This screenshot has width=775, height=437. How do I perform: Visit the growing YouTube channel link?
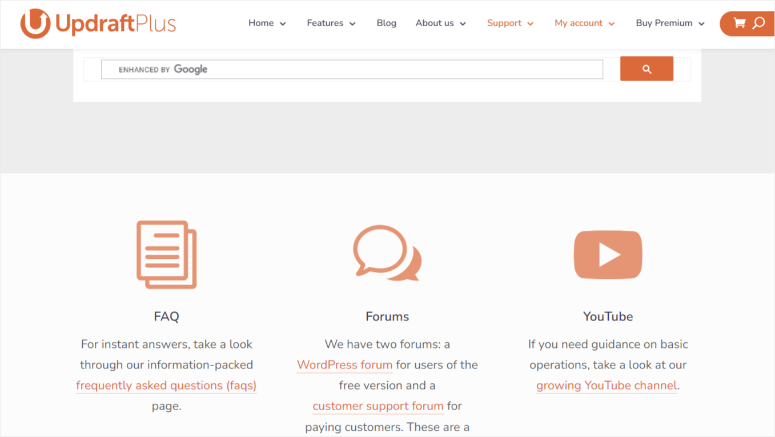pyautogui.click(x=606, y=385)
